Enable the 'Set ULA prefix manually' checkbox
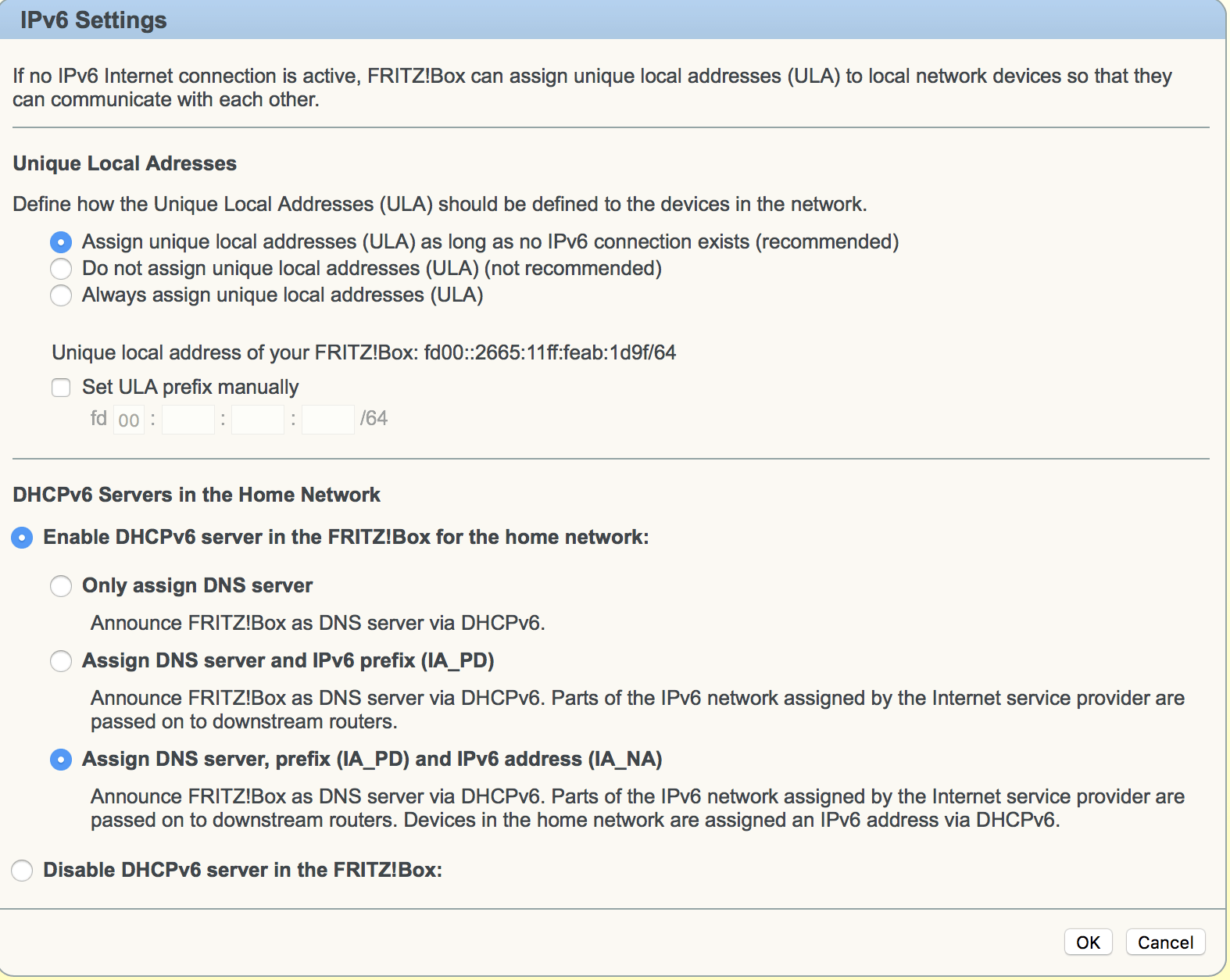The width and height of the screenshot is (1230, 980). (x=61, y=388)
